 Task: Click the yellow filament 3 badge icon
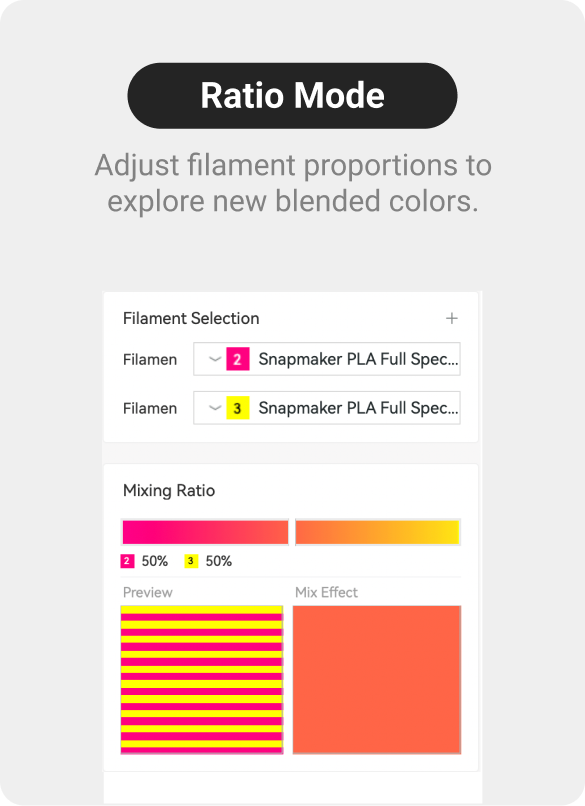tap(237, 408)
